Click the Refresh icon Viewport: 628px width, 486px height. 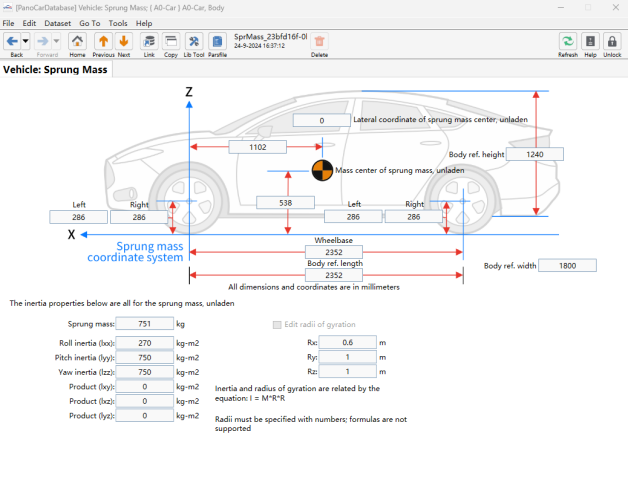[568, 41]
